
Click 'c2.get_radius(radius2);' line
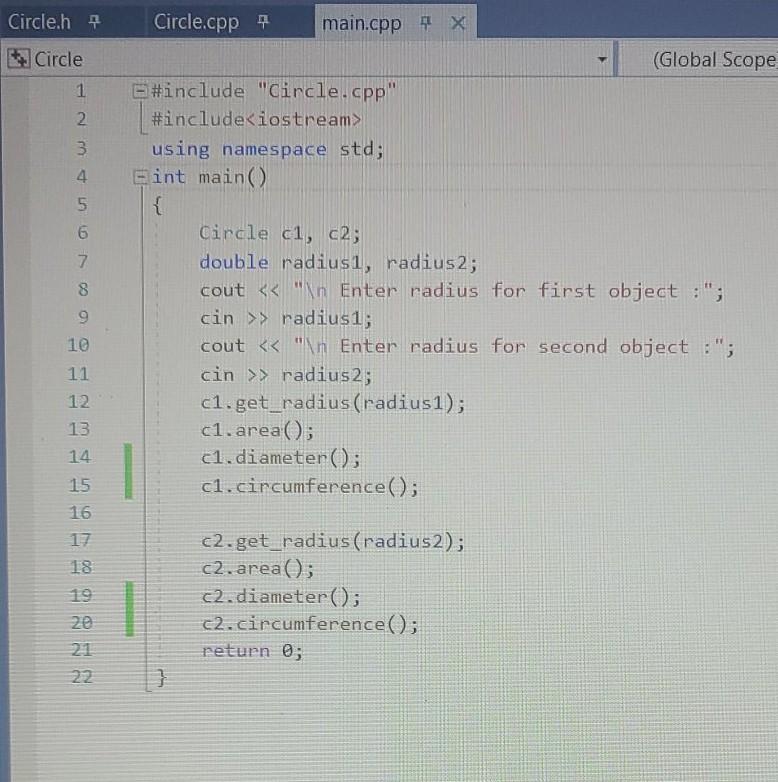pos(333,541)
